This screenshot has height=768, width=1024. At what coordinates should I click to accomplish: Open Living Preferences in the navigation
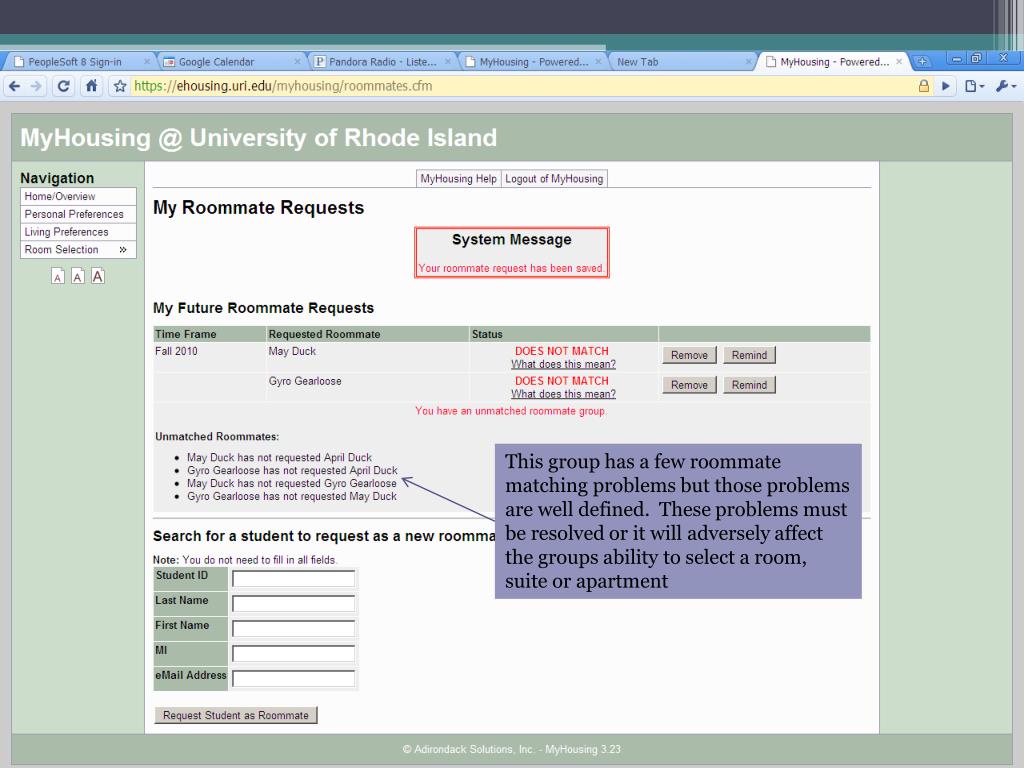click(x=78, y=232)
